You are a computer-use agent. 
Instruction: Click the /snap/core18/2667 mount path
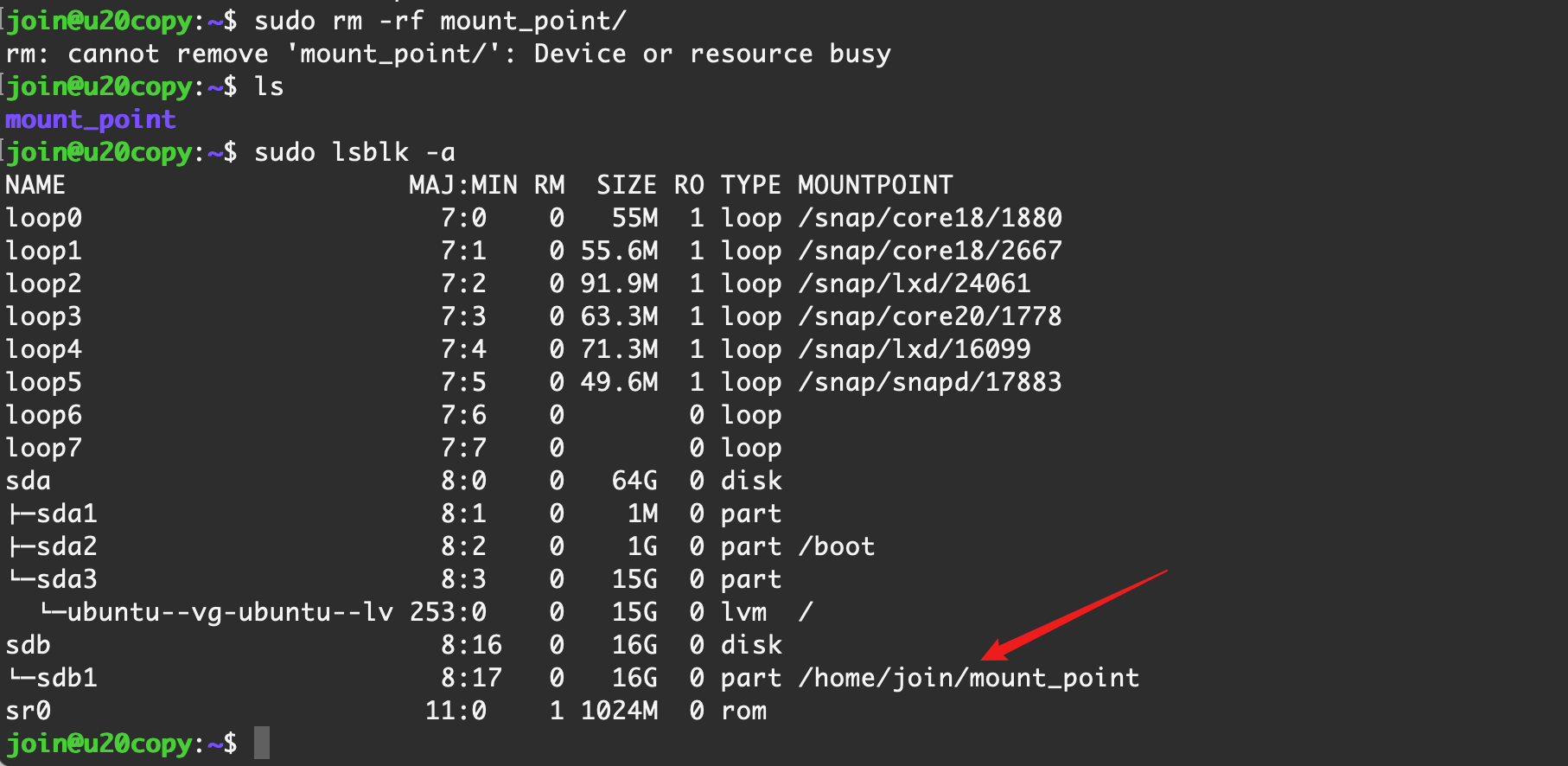[930, 251]
